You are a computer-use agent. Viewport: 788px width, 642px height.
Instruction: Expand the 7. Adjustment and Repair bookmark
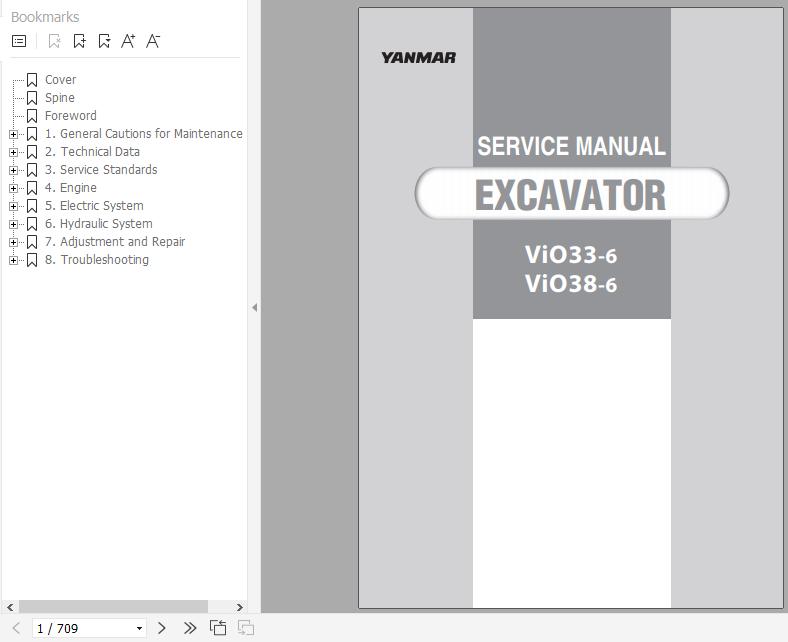tap(14, 242)
